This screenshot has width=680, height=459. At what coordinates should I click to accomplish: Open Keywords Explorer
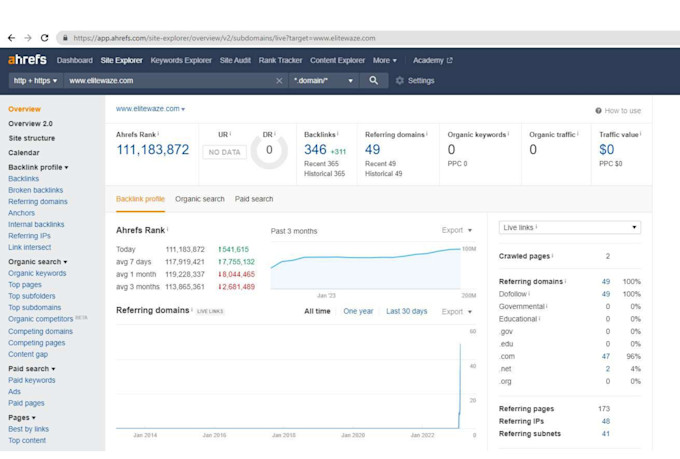click(x=181, y=60)
